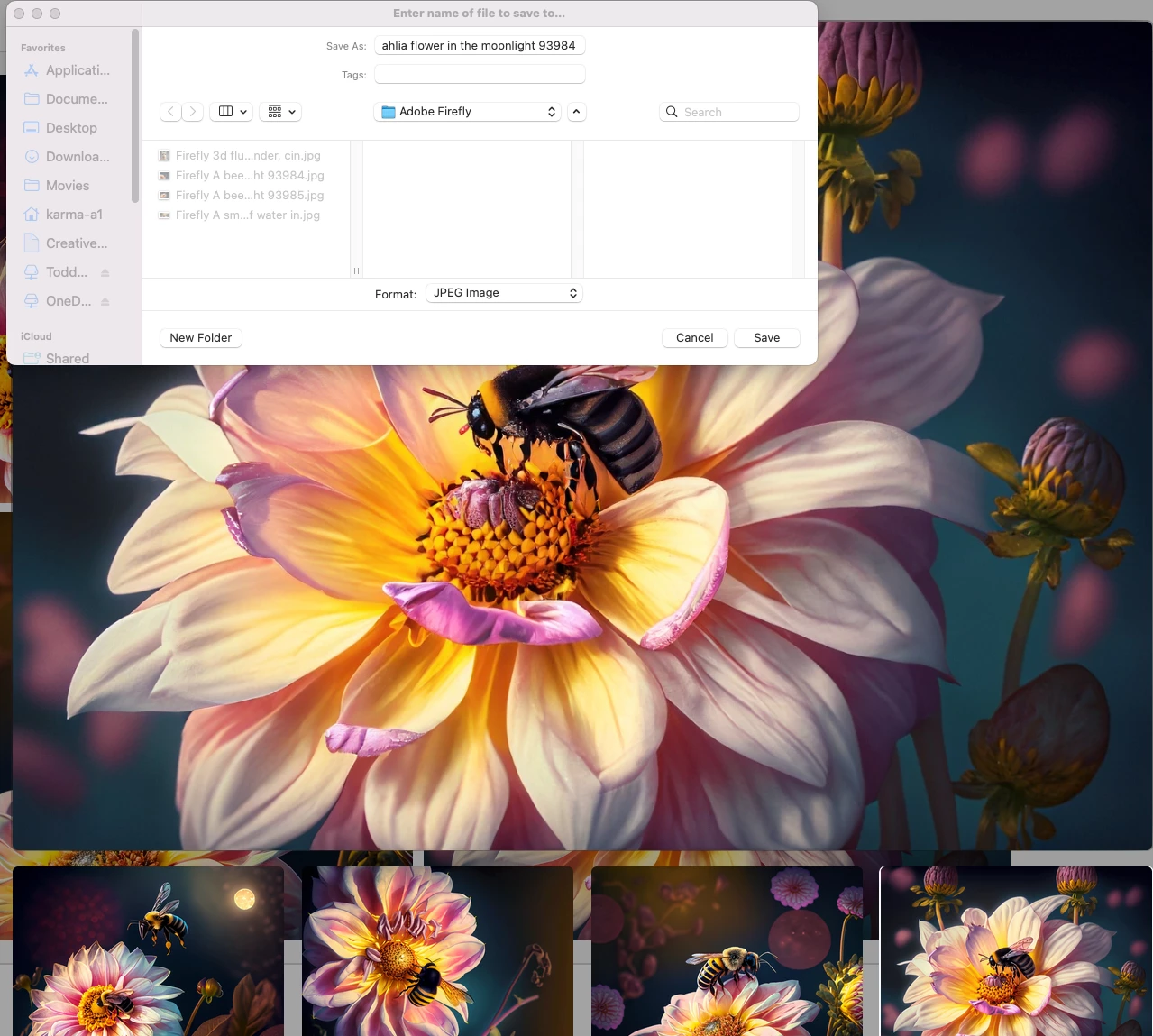Screen dimensions: 1153x1036
Task: Open Adobe Firefly location popup
Action: click(x=468, y=112)
